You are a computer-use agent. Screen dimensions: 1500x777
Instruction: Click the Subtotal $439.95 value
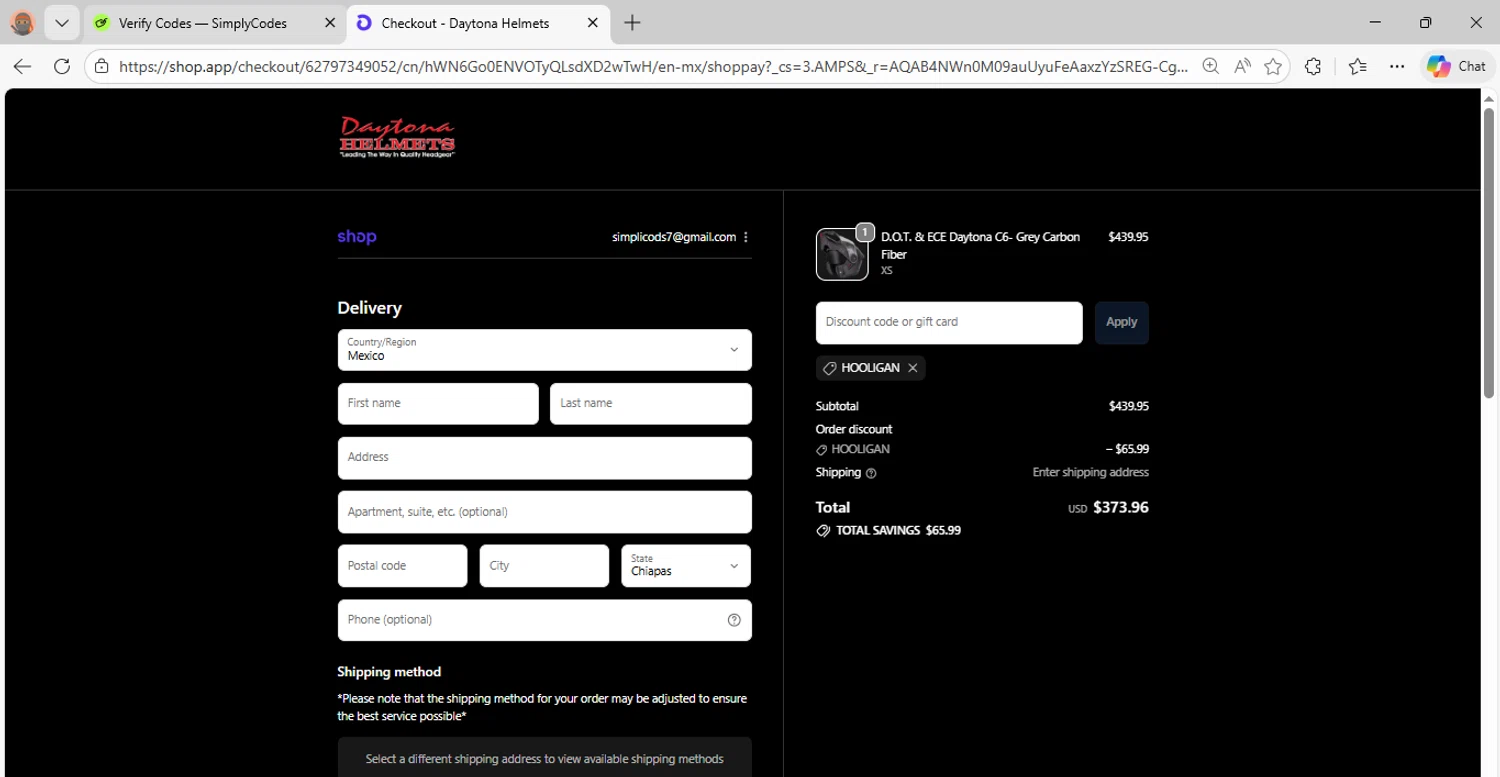click(1128, 406)
